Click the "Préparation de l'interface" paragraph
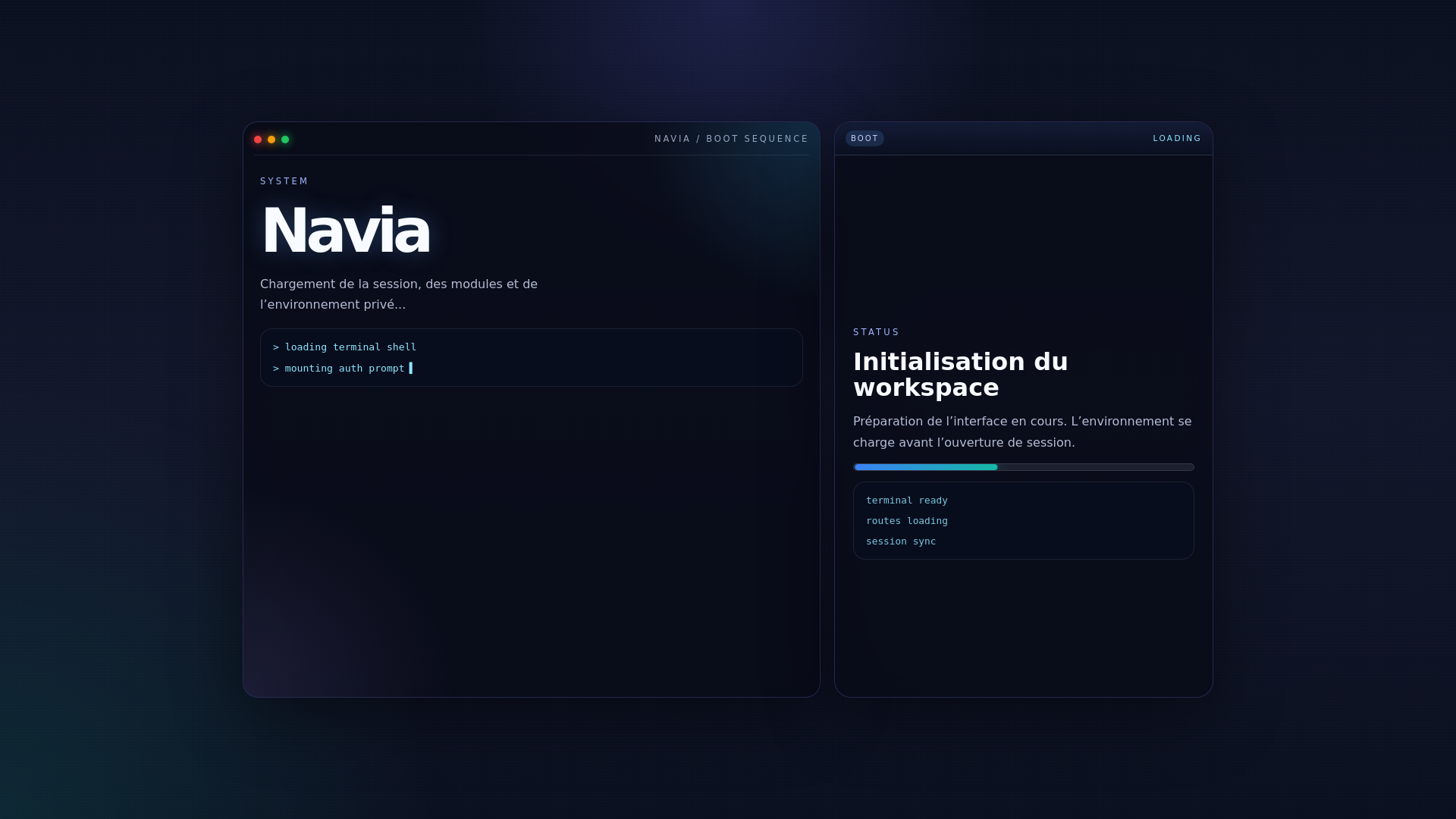 click(1022, 431)
